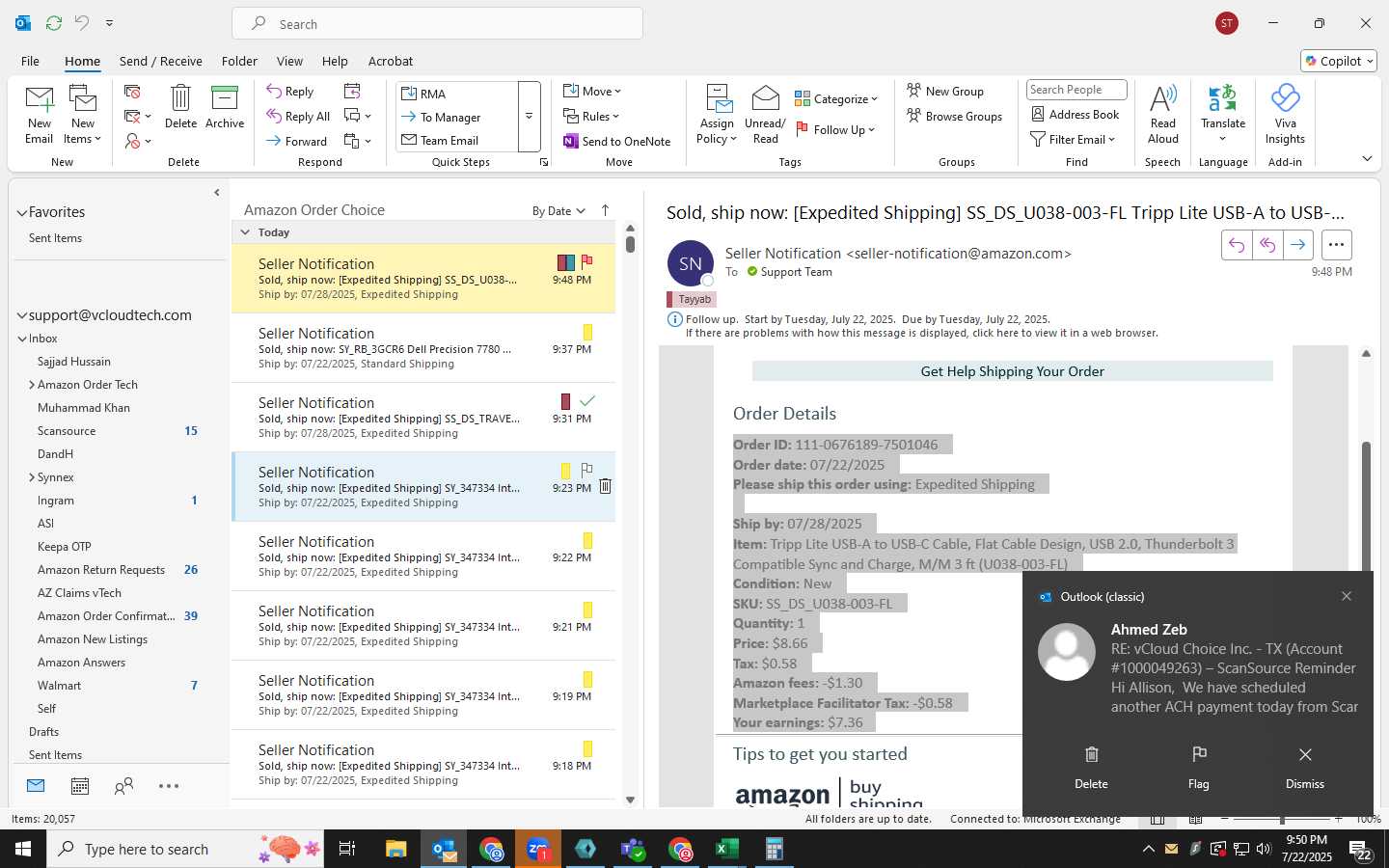
Task: Open People view in navigation bar
Action: pyautogui.click(x=123, y=786)
